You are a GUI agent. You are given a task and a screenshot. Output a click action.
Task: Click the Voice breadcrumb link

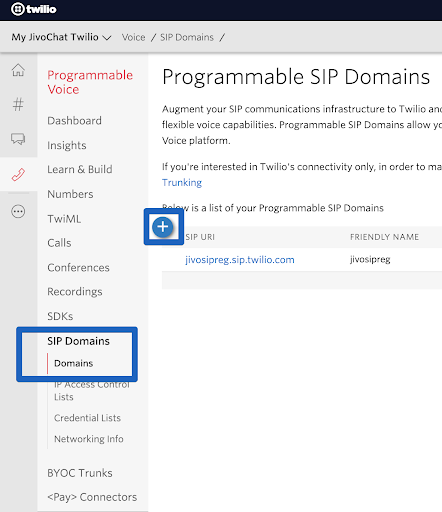[133, 37]
